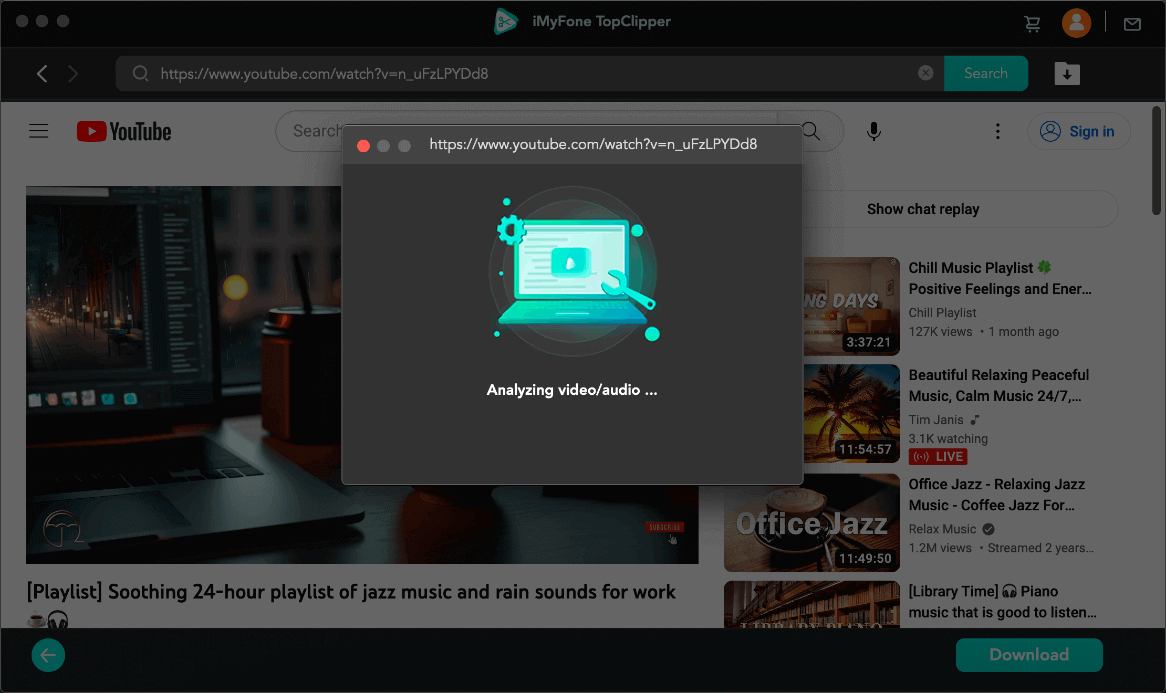
Task: Click the teal circular back button
Action: point(48,656)
